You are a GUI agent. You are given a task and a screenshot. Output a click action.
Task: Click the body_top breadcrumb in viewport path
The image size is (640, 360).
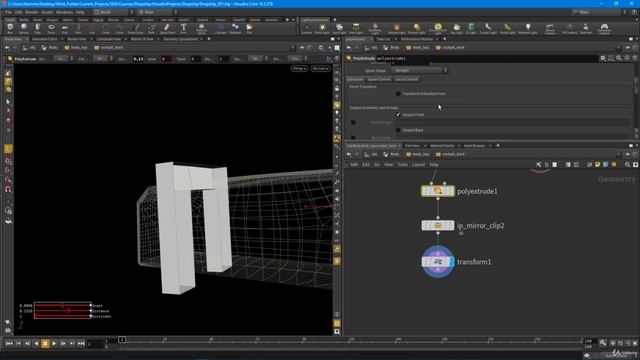click(76, 48)
